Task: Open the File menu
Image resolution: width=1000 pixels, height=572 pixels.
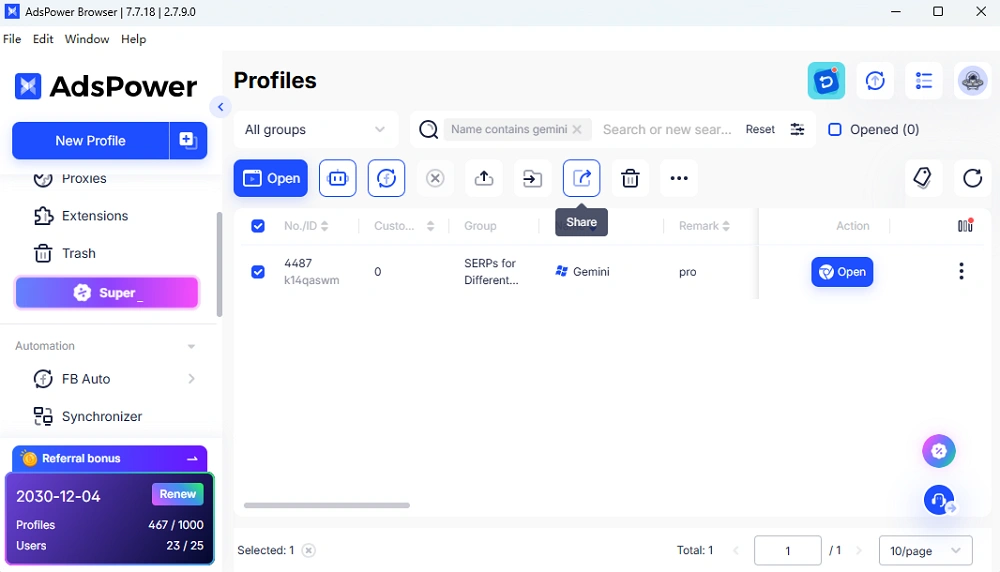Action: pos(12,39)
